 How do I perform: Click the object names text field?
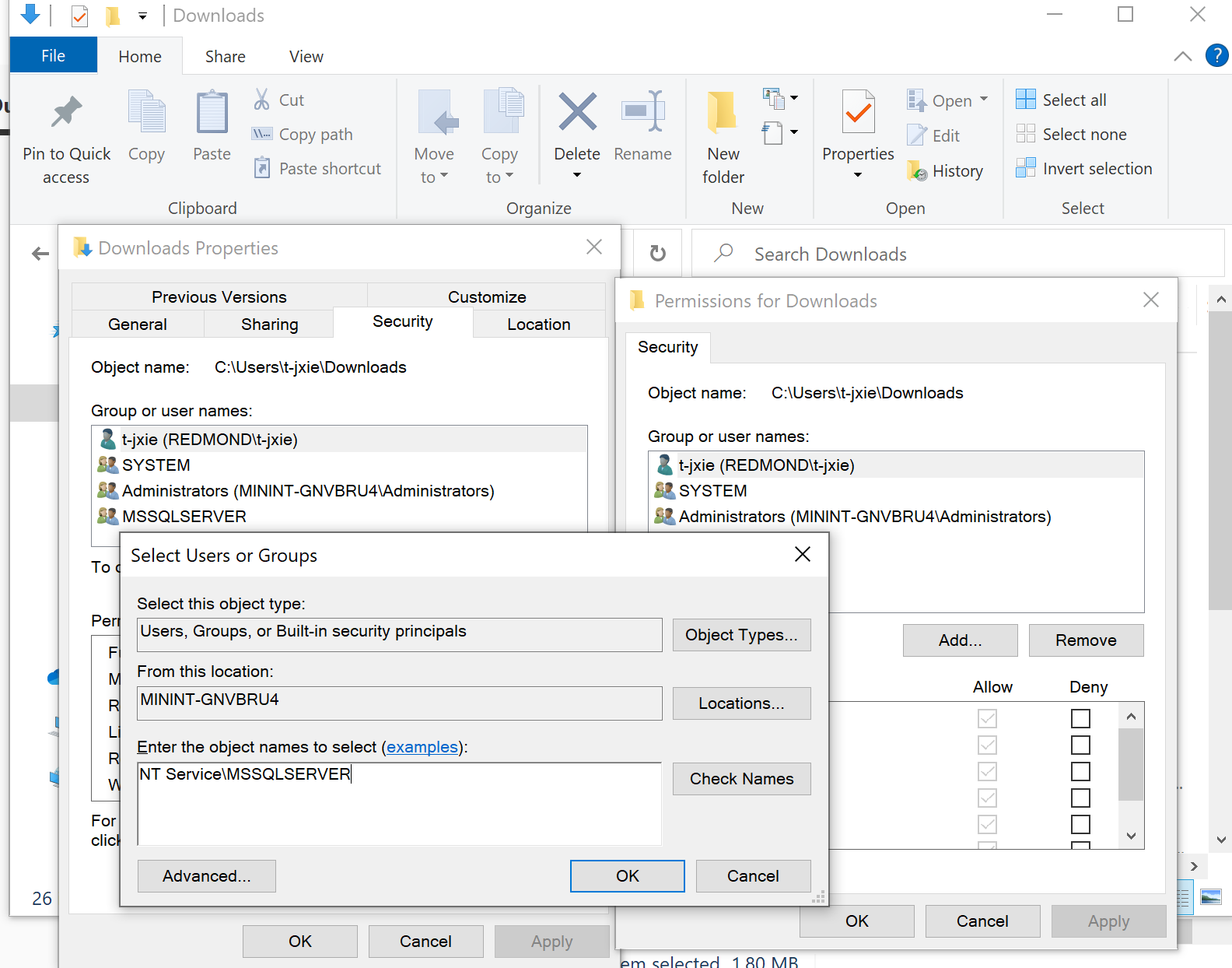click(399, 804)
